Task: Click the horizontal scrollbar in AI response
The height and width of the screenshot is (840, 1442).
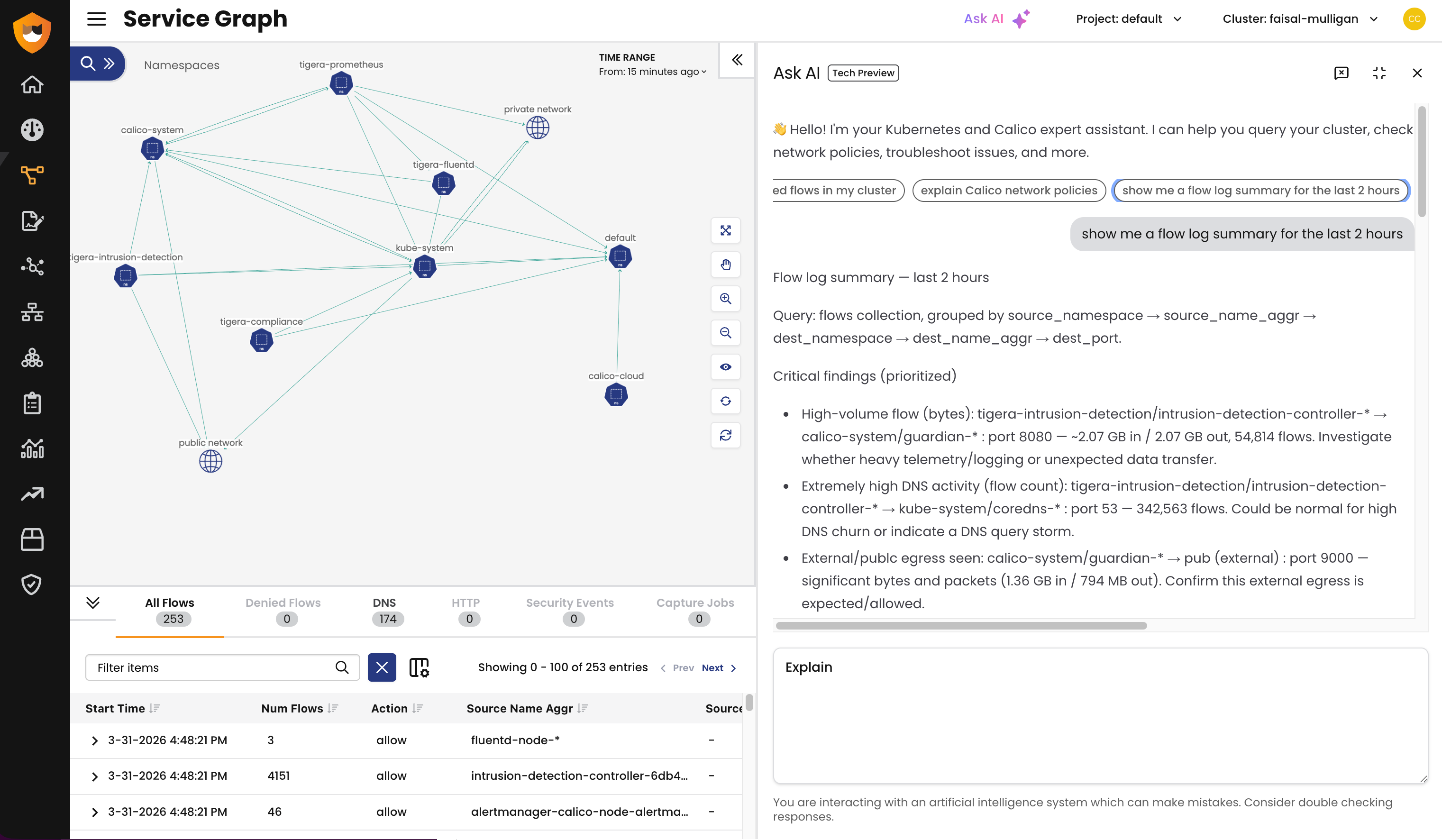Action: (961, 625)
